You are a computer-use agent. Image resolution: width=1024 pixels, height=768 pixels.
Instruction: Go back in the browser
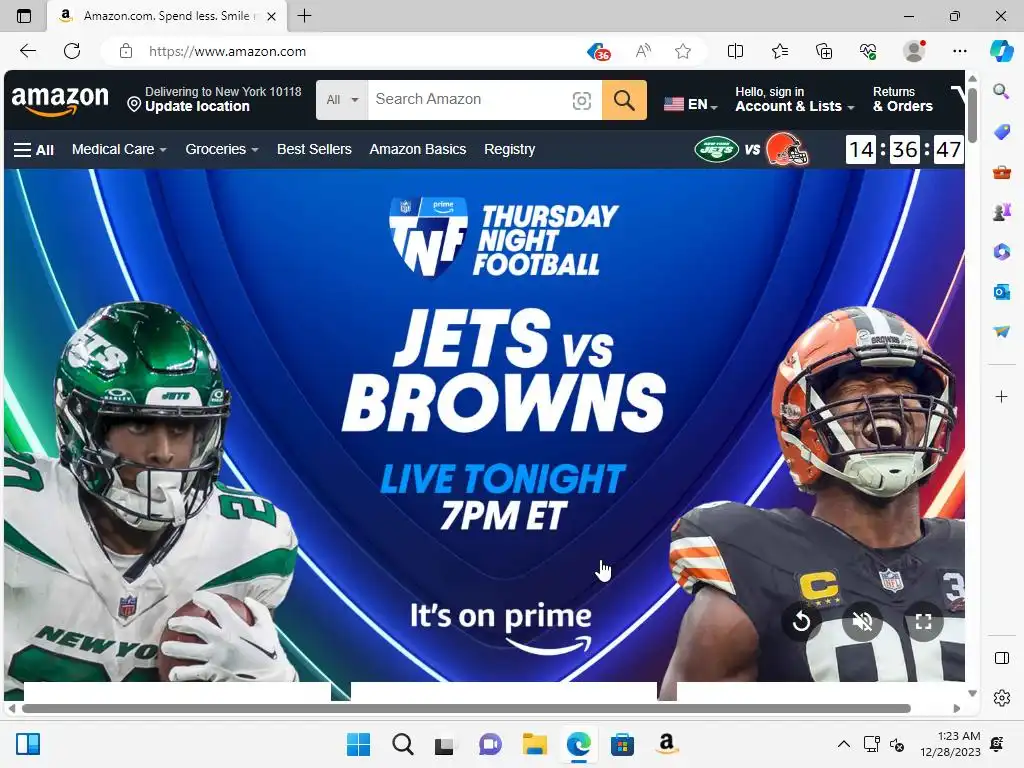click(27, 51)
